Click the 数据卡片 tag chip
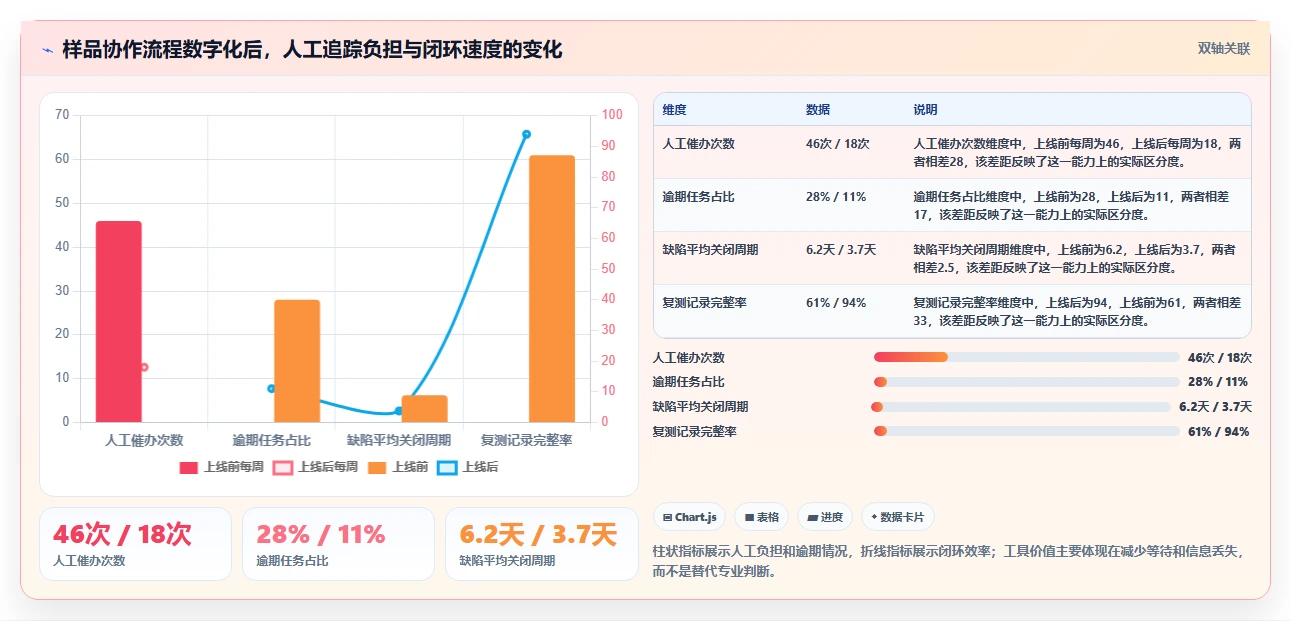 click(898, 517)
